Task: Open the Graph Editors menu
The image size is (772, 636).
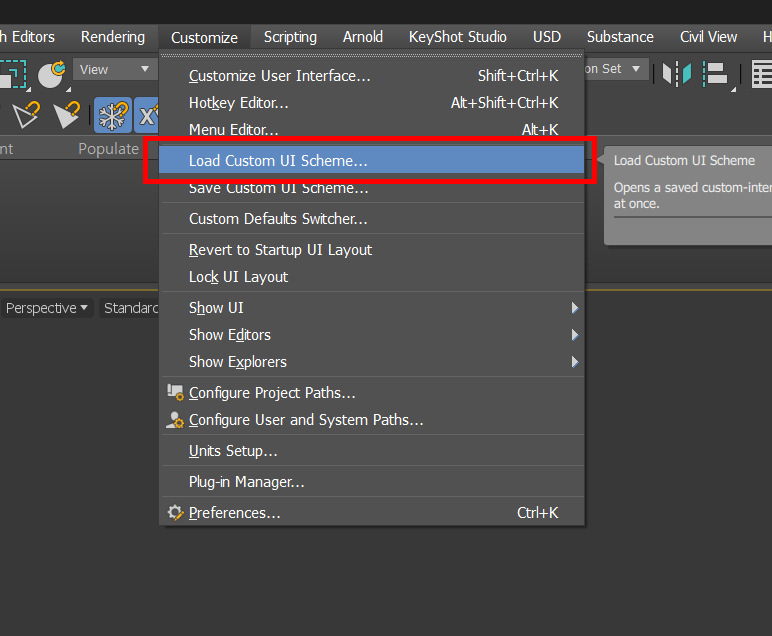Action: coord(28,37)
